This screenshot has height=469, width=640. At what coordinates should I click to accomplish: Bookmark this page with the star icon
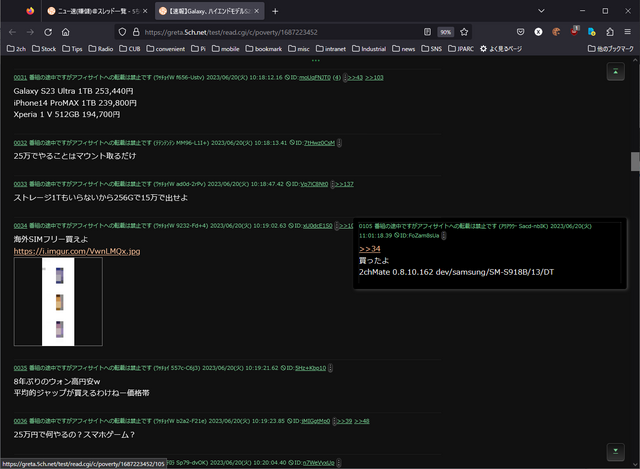click(464, 32)
